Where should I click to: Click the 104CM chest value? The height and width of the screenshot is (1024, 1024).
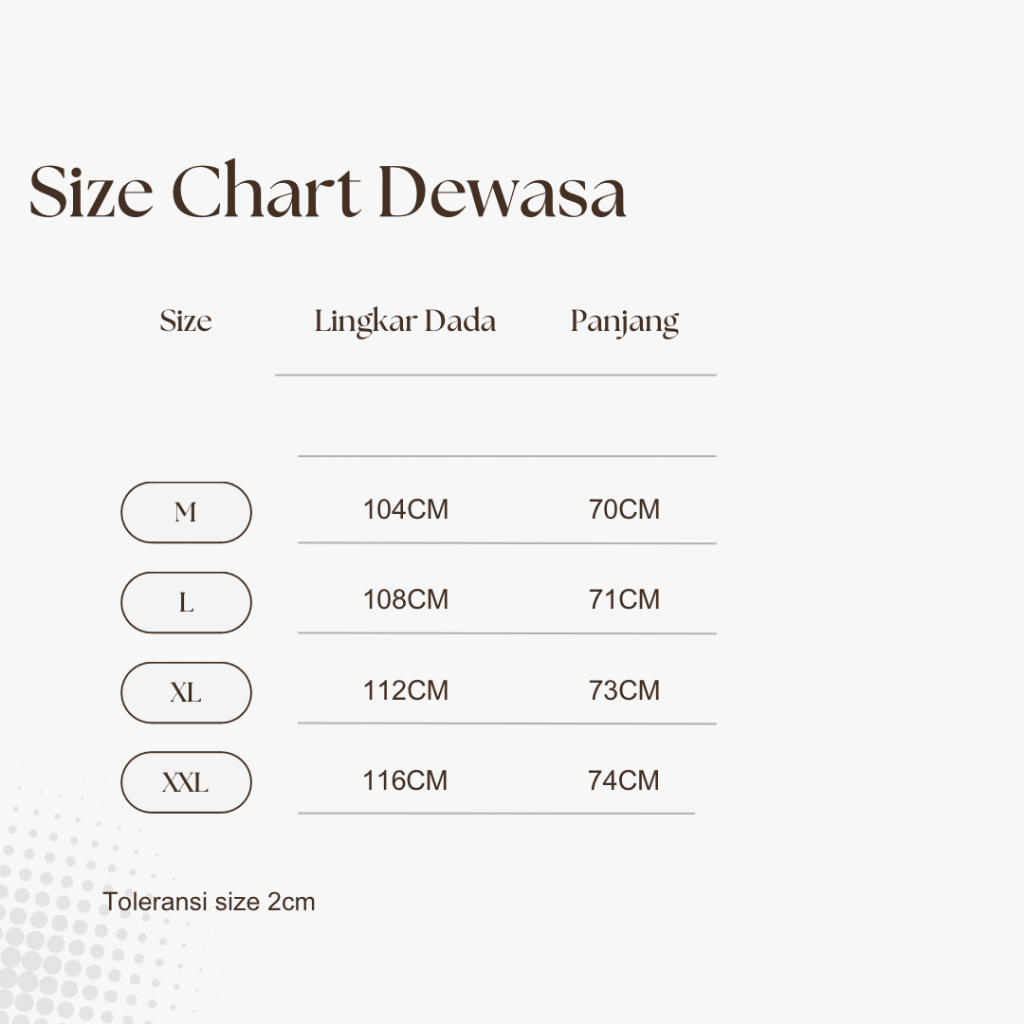(x=405, y=510)
